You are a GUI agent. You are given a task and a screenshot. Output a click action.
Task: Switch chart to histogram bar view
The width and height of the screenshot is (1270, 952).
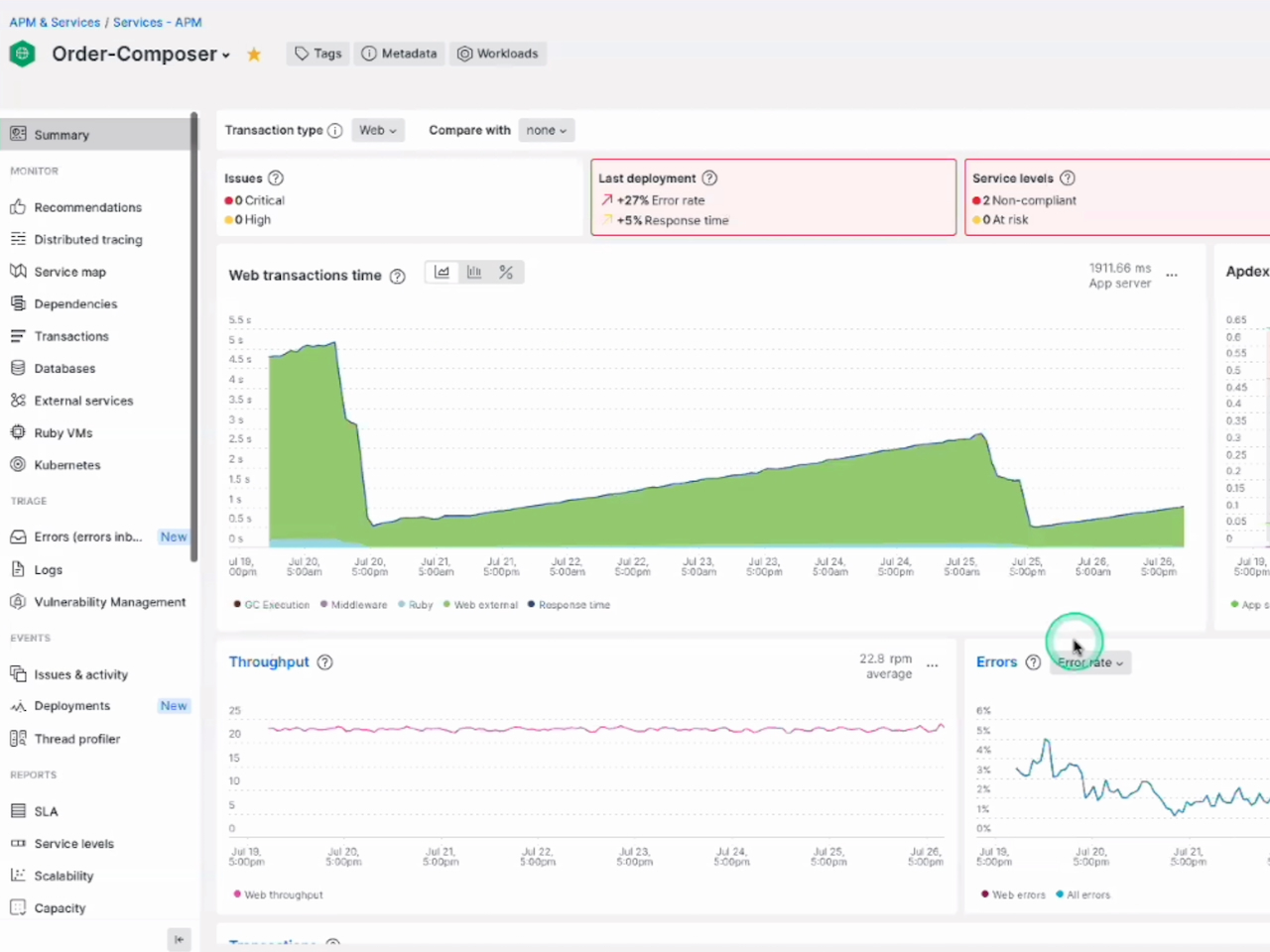click(x=474, y=273)
